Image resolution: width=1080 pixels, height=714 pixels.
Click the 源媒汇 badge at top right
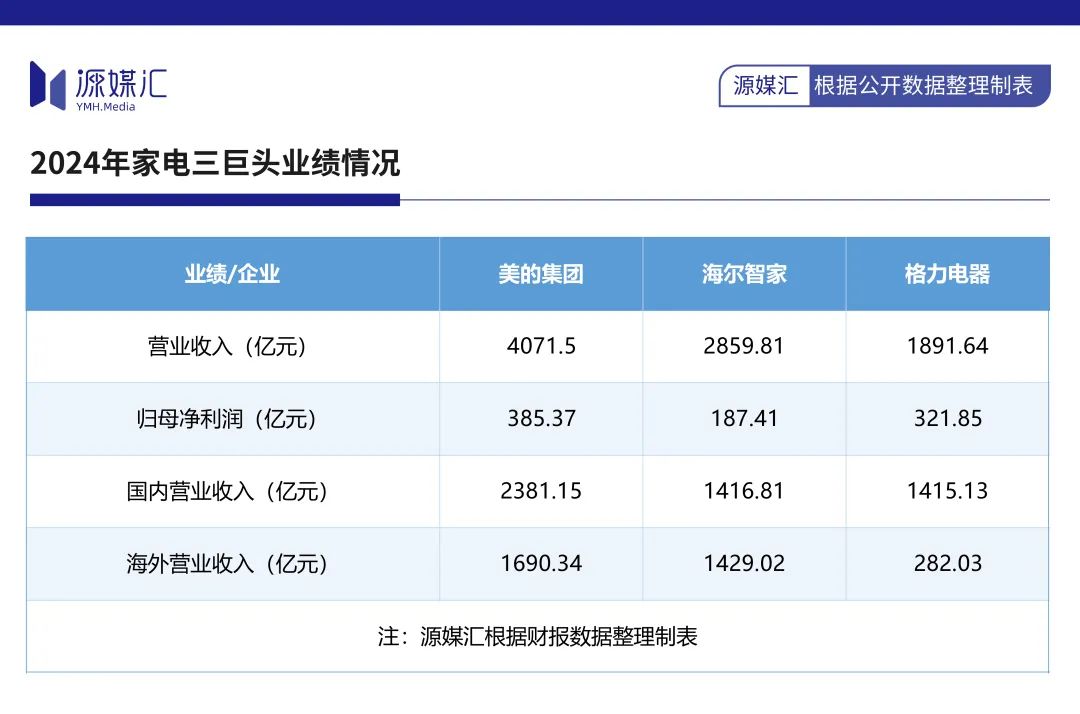point(764,86)
